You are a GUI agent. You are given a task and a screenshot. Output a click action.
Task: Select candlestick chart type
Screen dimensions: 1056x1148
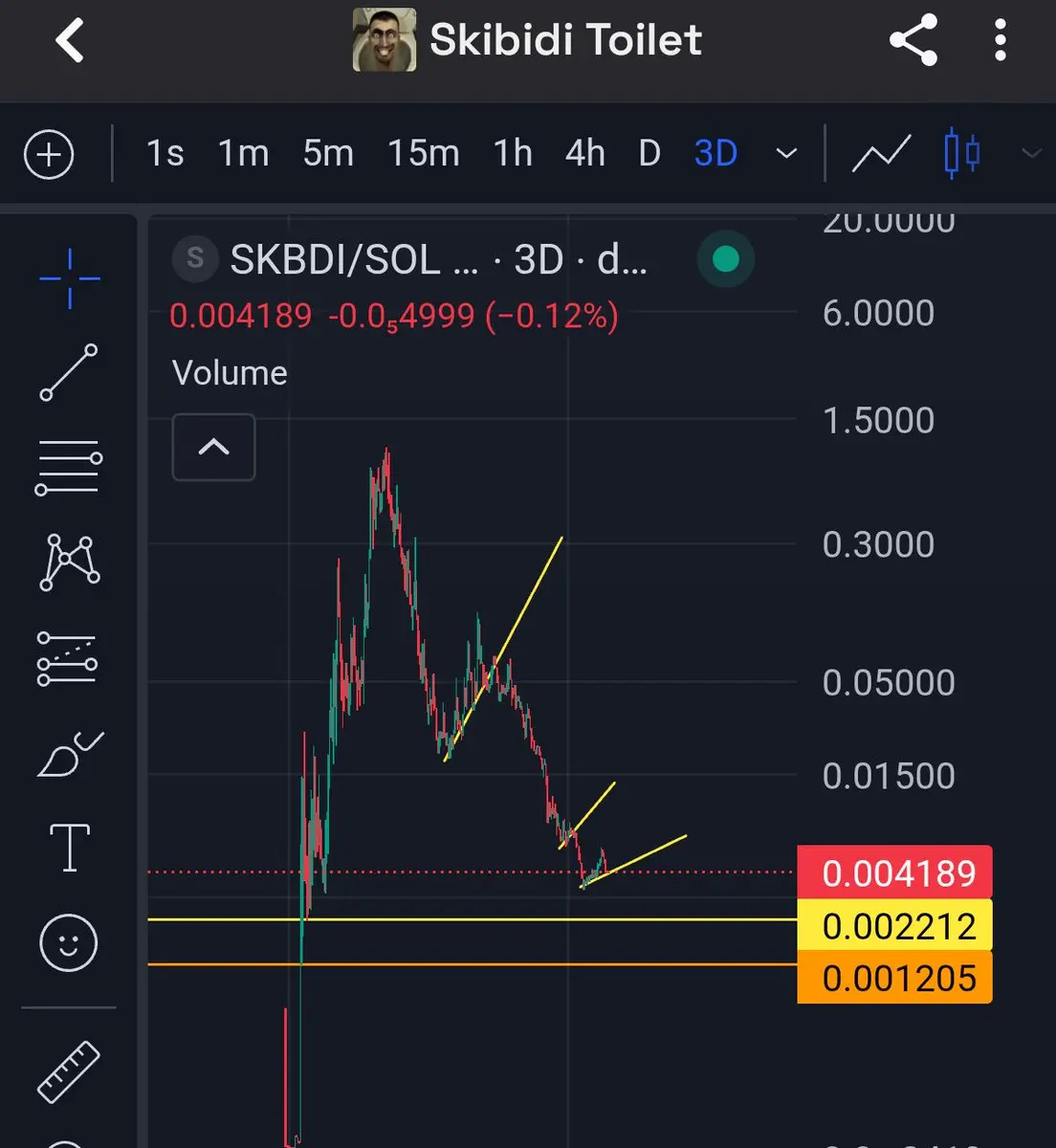coord(961,153)
